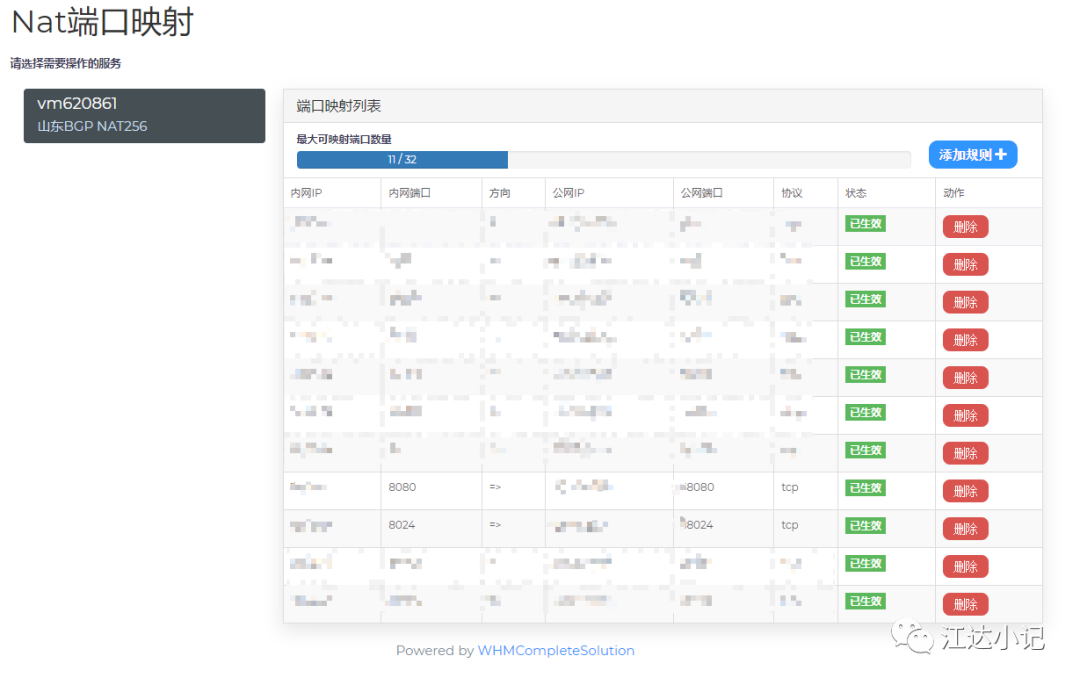Delete the first rule in the table
Screen dimensions: 1080x685
(965, 226)
